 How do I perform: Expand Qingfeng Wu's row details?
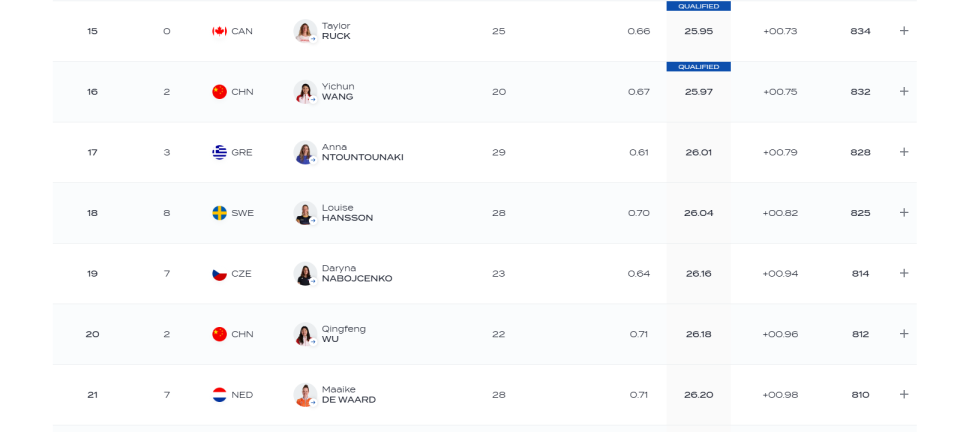(x=904, y=333)
